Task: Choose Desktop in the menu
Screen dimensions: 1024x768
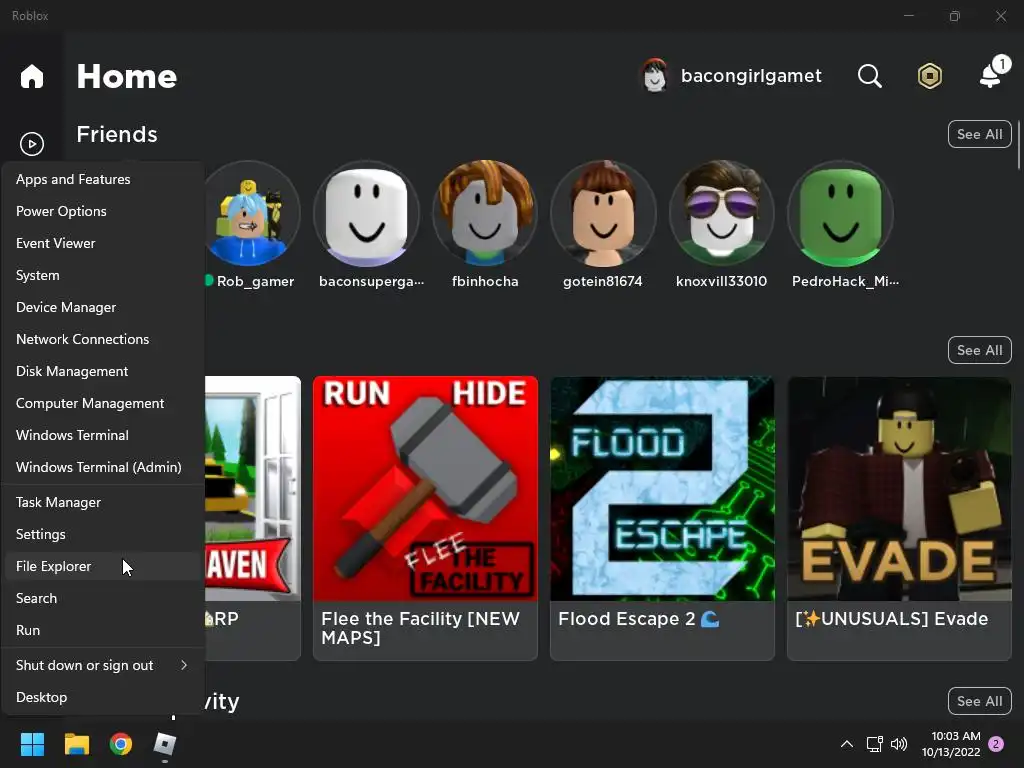Action: tap(103, 697)
